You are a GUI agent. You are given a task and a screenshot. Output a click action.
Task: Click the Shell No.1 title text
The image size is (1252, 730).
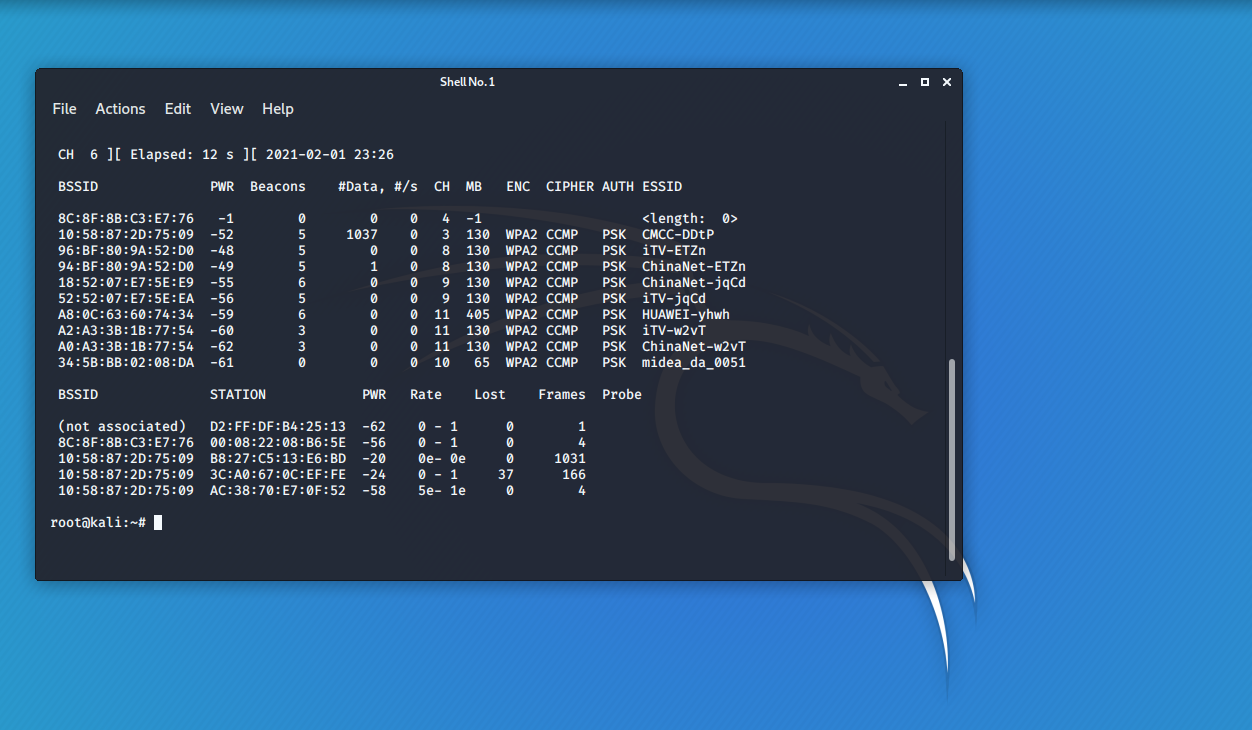467,82
